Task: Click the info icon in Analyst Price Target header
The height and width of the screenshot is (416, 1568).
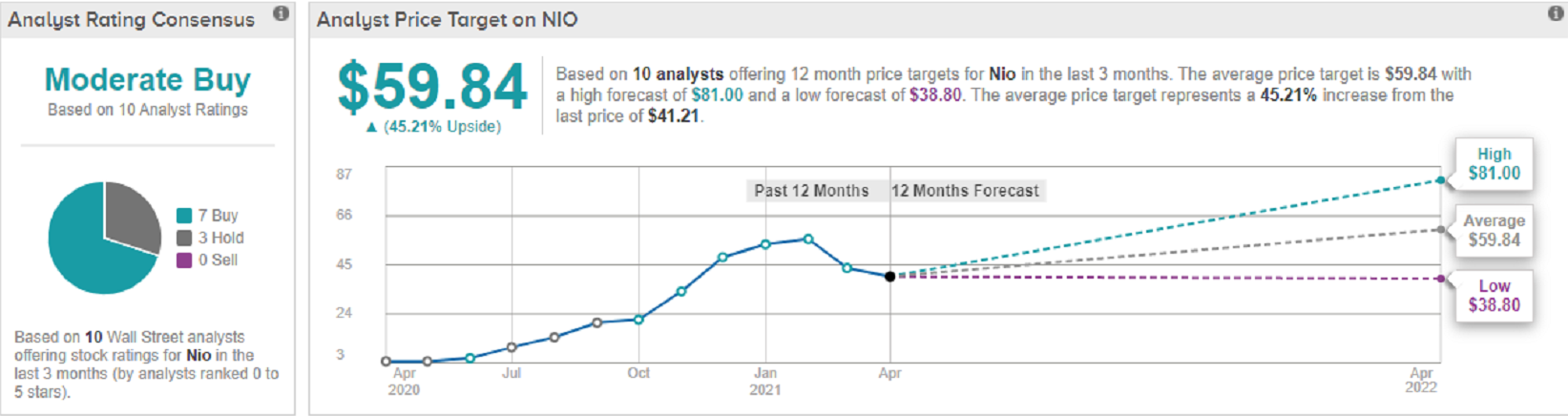Action: tap(1555, 13)
